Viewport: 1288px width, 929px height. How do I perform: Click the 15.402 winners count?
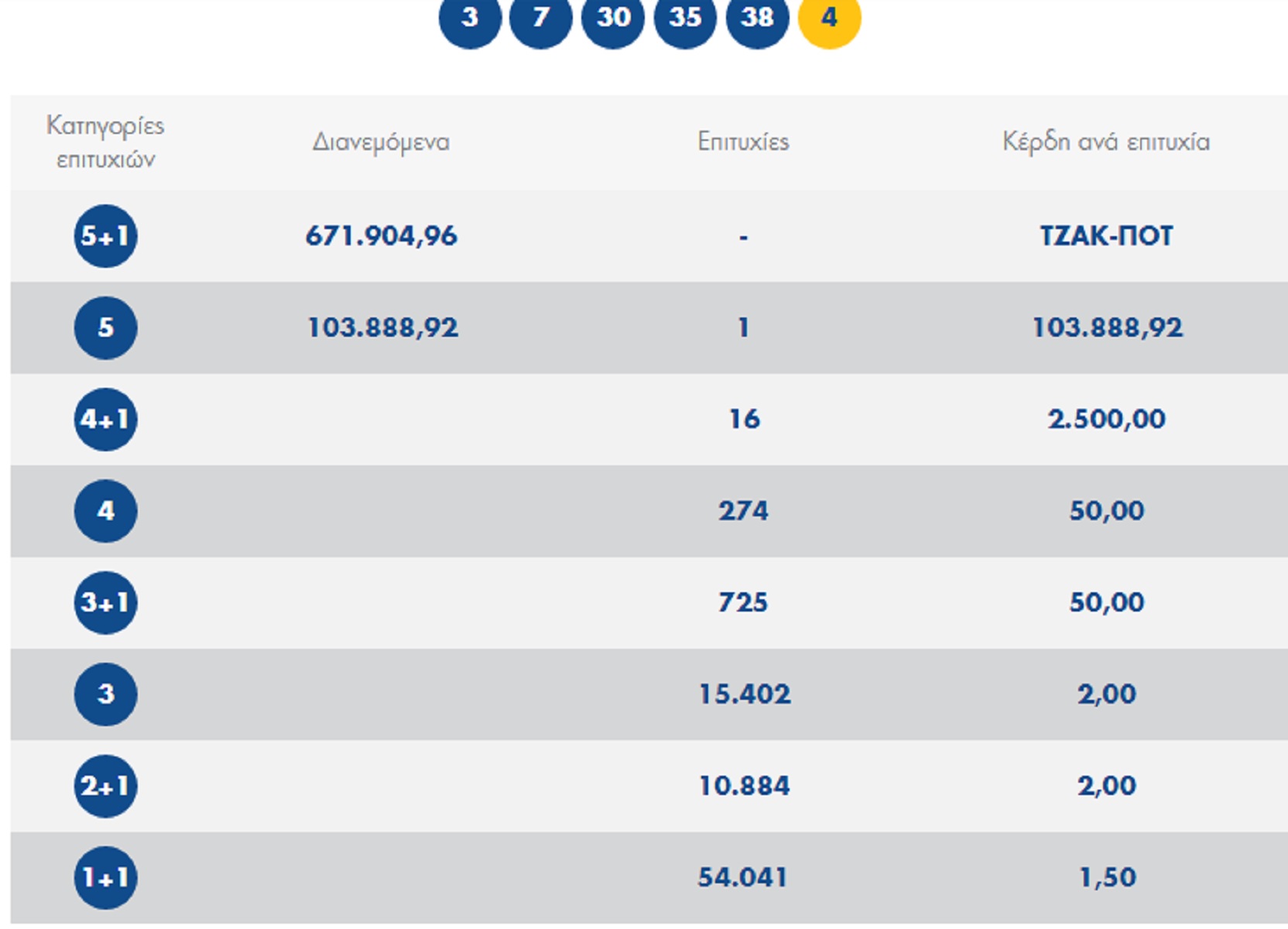tap(744, 694)
